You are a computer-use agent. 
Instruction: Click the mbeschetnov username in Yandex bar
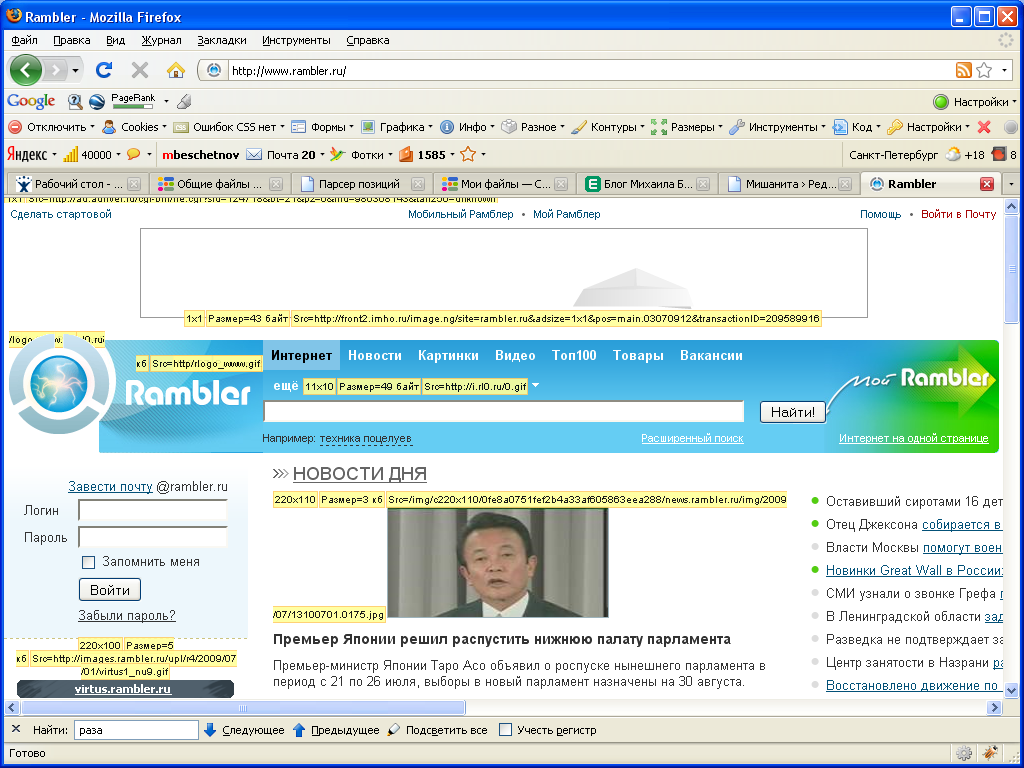point(200,155)
